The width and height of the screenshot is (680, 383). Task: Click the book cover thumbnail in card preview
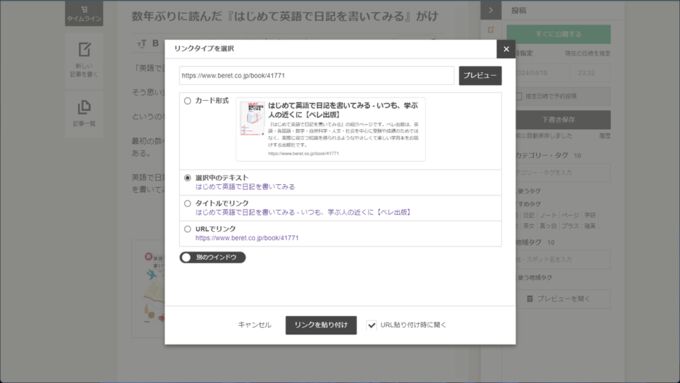click(252, 118)
